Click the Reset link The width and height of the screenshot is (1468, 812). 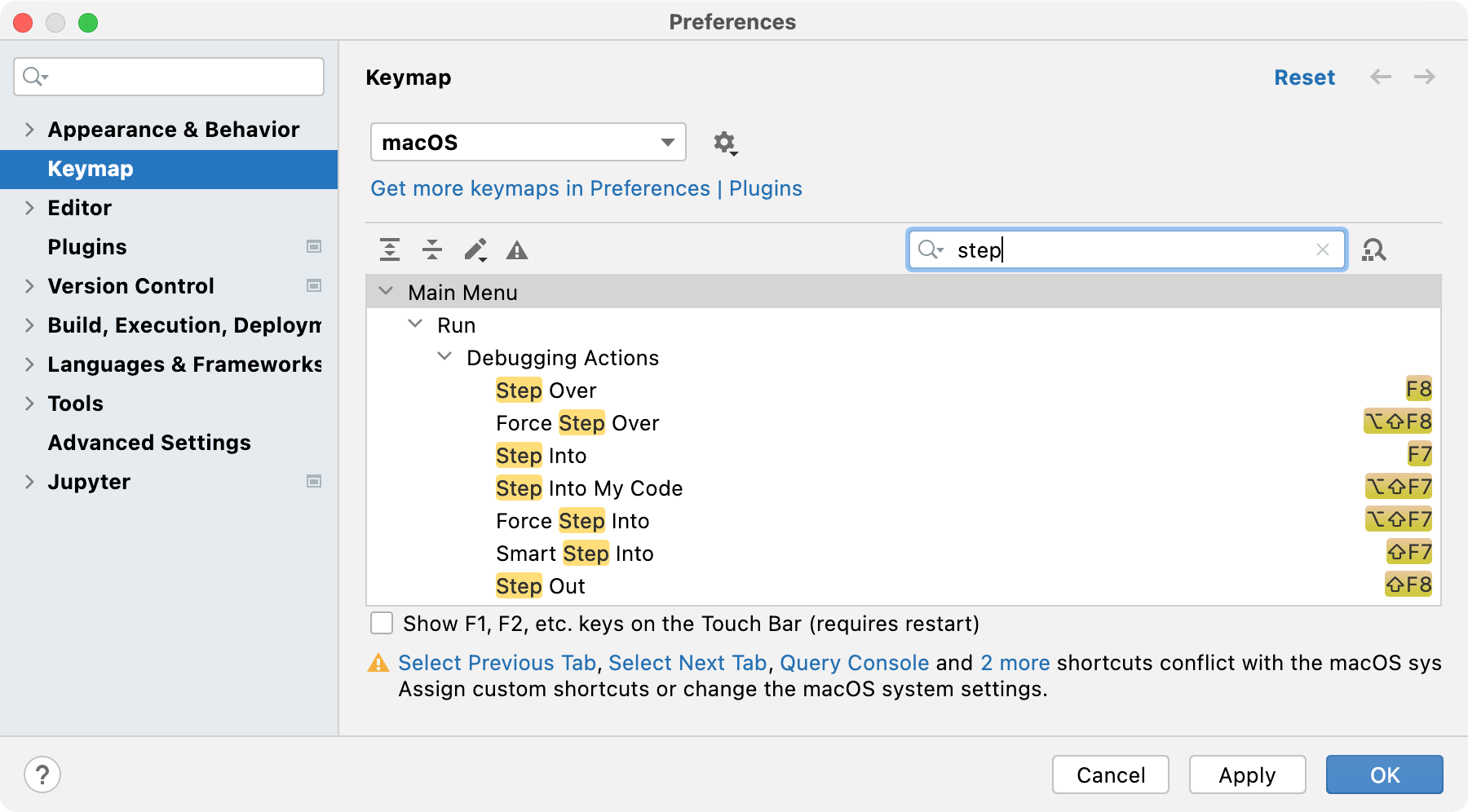point(1304,77)
